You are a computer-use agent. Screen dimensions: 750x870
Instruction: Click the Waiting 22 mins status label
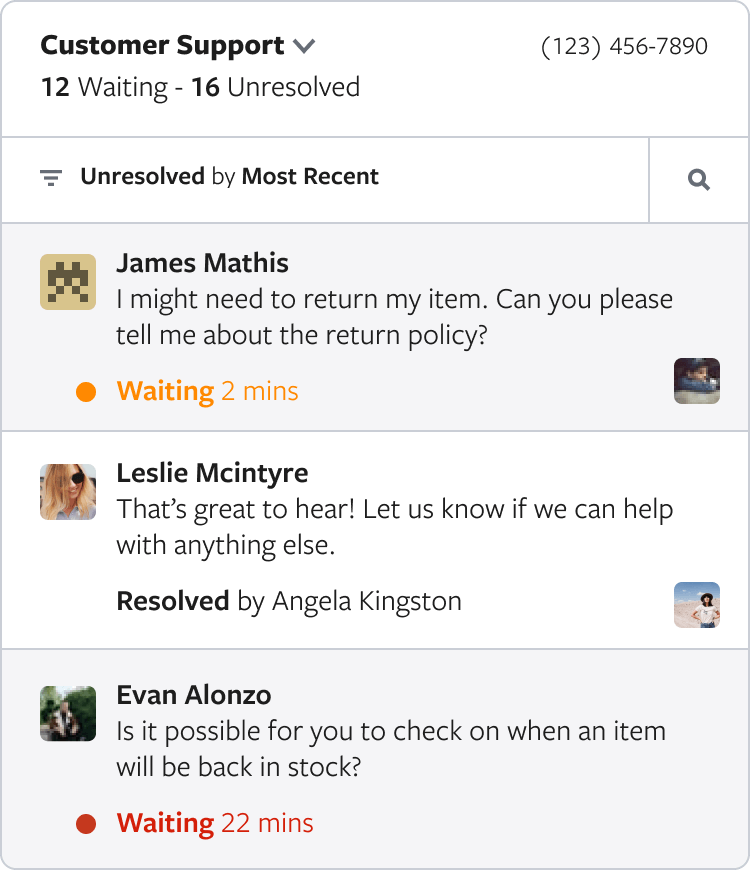(215, 824)
